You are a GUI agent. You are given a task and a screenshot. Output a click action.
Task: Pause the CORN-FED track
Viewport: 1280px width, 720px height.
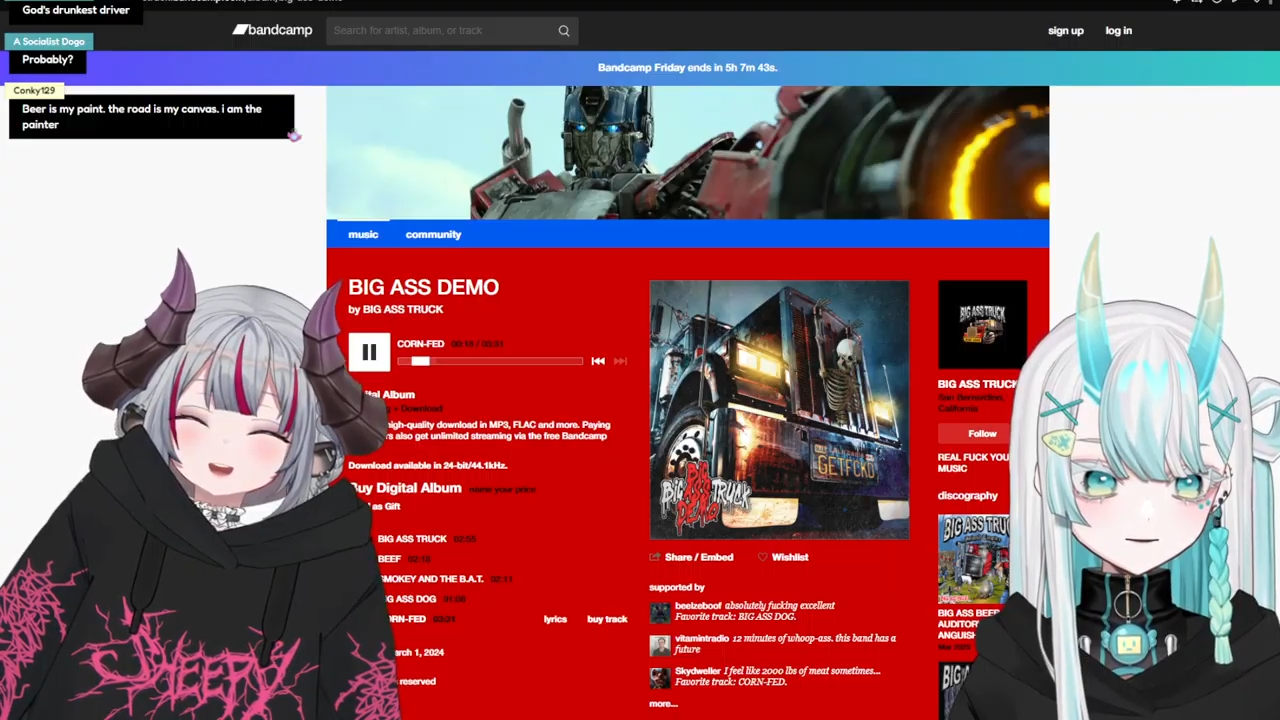(x=369, y=352)
